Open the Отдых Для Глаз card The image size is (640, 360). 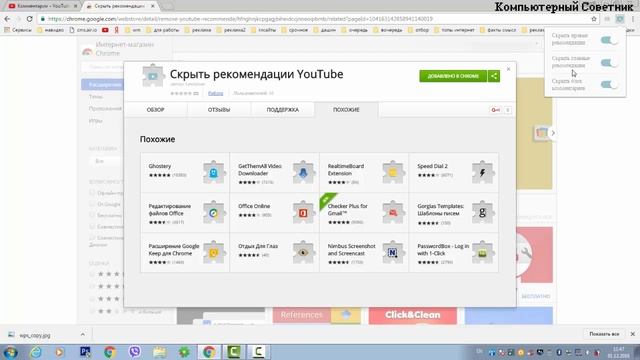[274, 252]
